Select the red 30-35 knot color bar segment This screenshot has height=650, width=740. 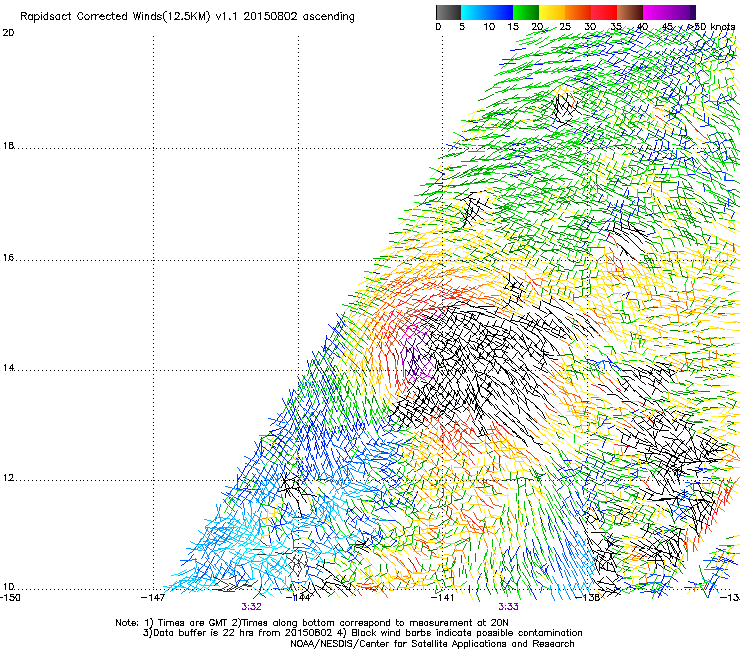(x=604, y=12)
